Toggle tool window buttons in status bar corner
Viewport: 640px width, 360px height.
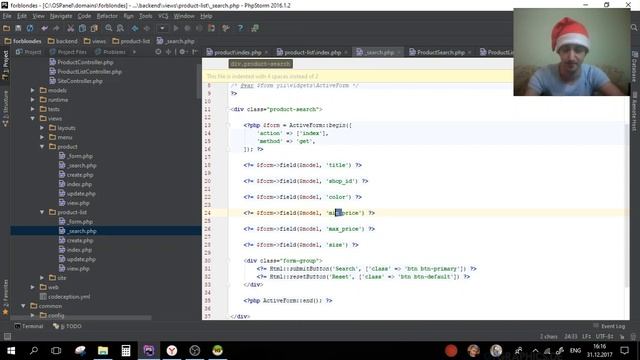click(x=7, y=336)
